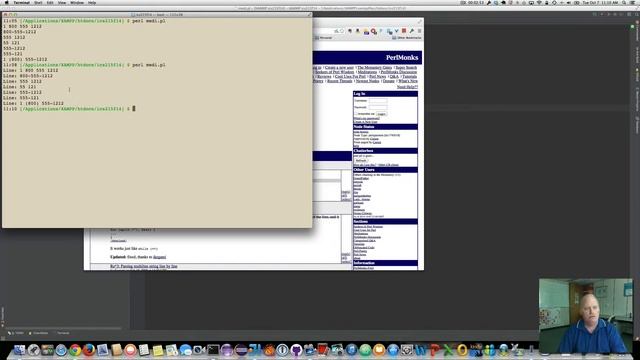Open the Need Help?? link
The image size is (640, 360).
click(407, 87)
